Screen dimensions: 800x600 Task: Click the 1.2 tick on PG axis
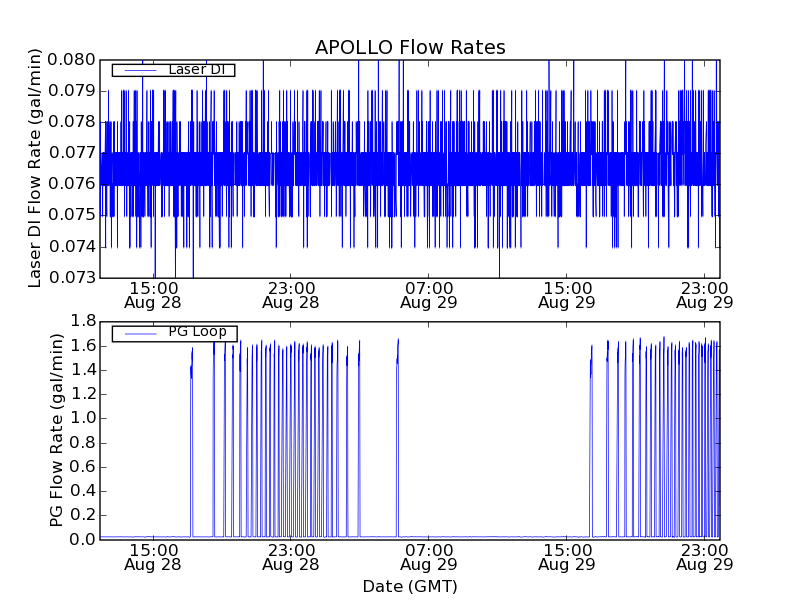coord(83,394)
